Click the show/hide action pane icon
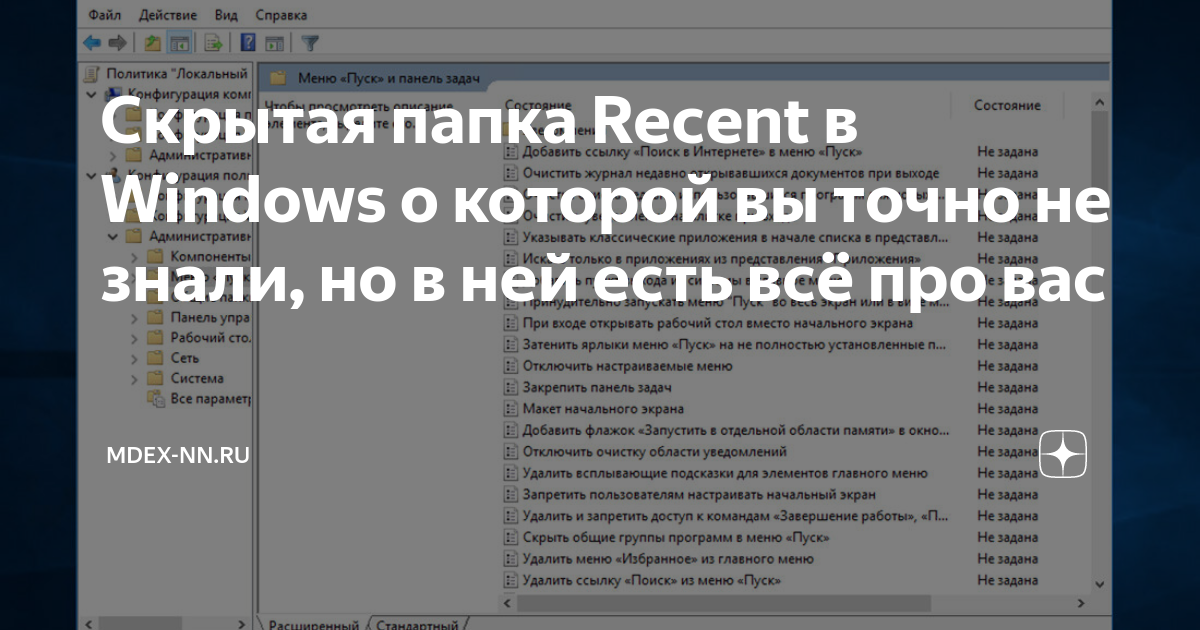 coord(273,42)
